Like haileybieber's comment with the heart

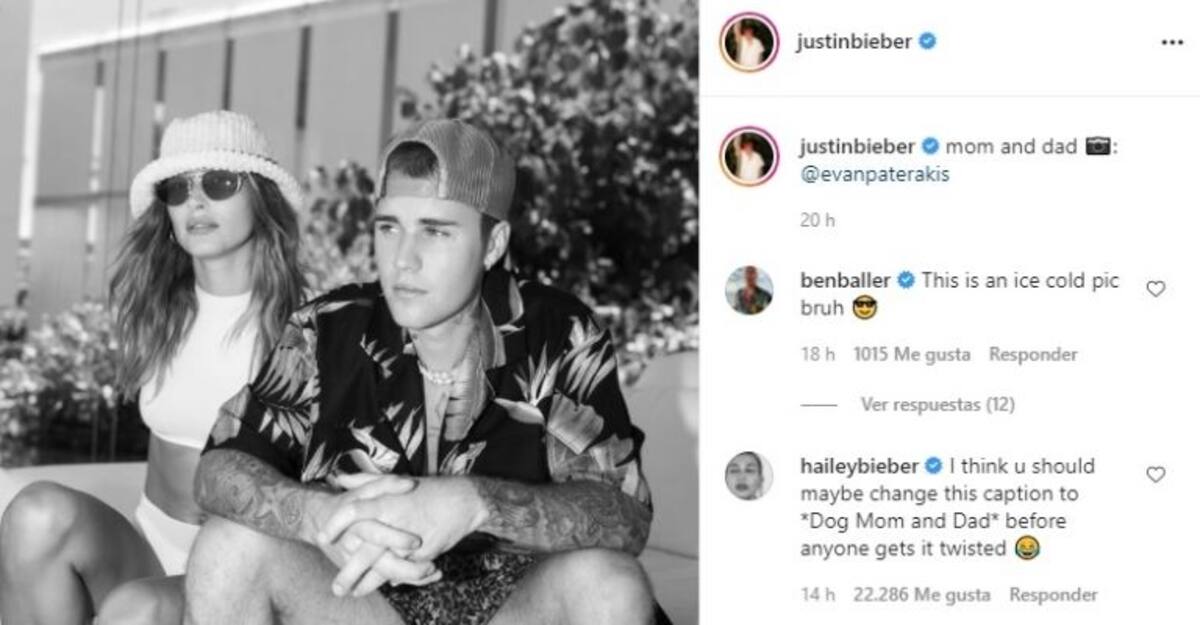[x=1155, y=474]
